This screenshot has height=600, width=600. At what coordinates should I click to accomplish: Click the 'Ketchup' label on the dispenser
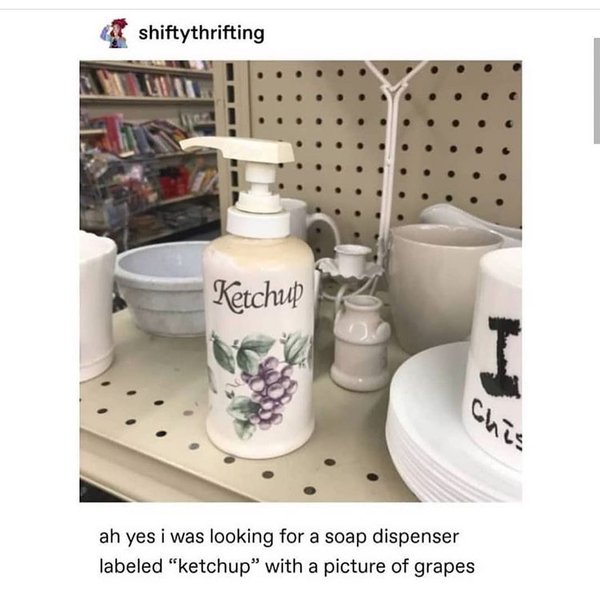pyautogui.click(x=258, y=297)
